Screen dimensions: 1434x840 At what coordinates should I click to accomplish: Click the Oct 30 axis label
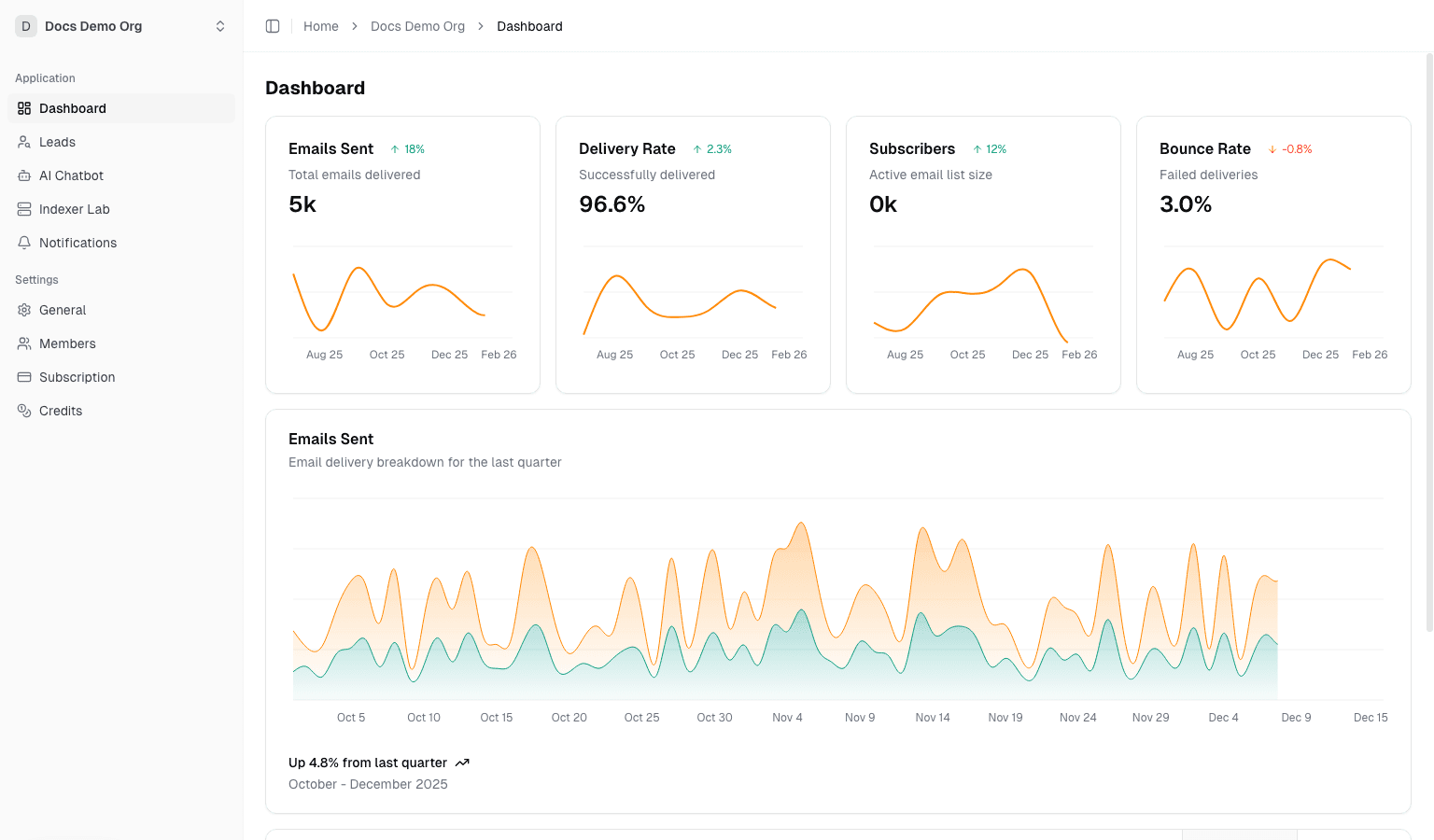point(714,718)
